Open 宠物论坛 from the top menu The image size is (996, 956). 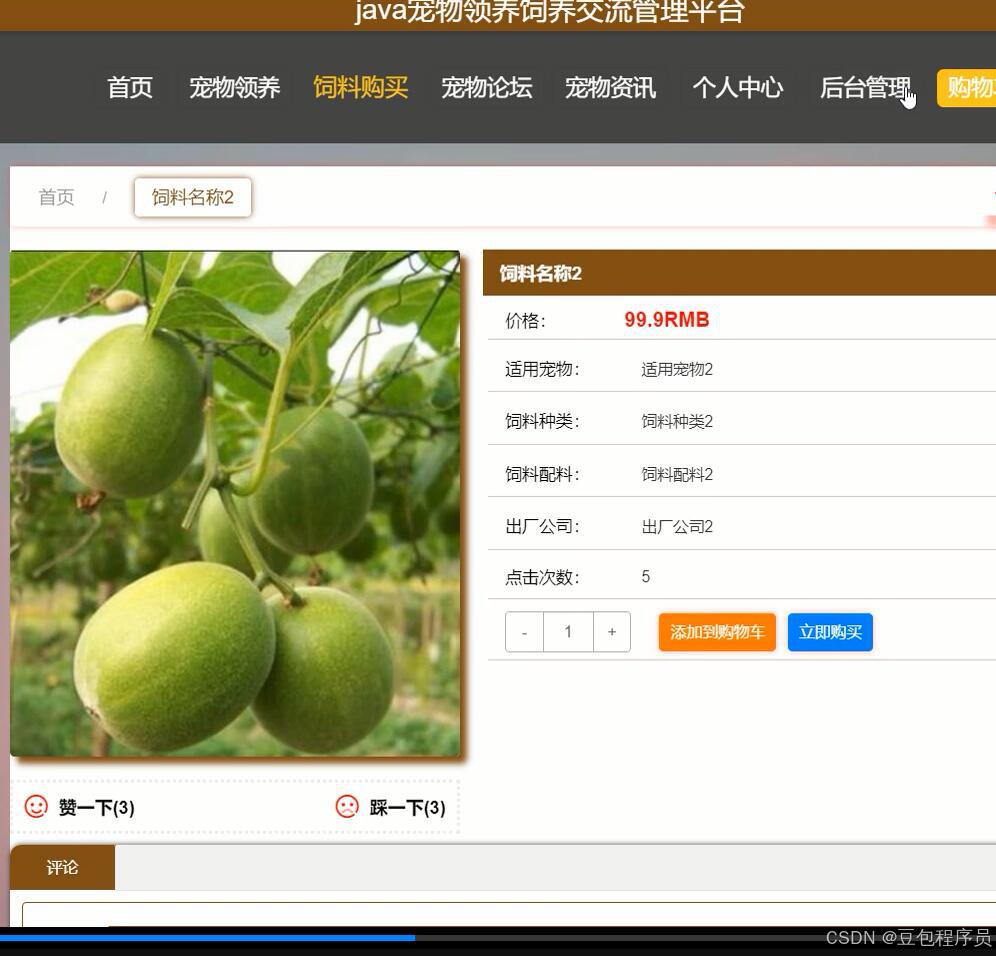click(487, 88)
